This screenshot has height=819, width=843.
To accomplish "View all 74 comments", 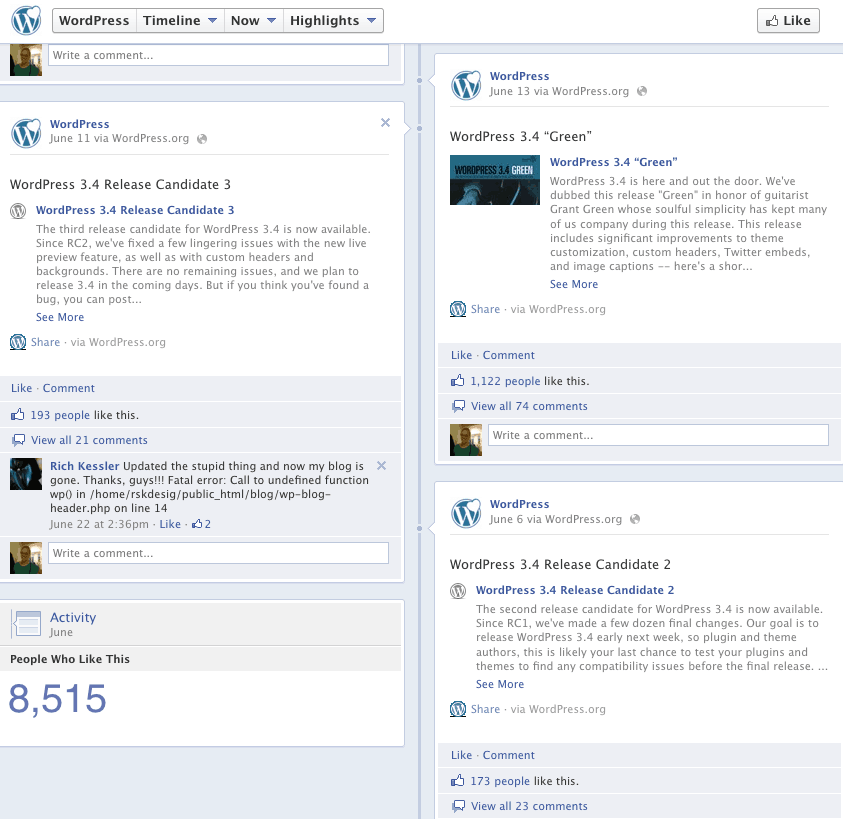I will pyautogui.click(x=529, y=406).
